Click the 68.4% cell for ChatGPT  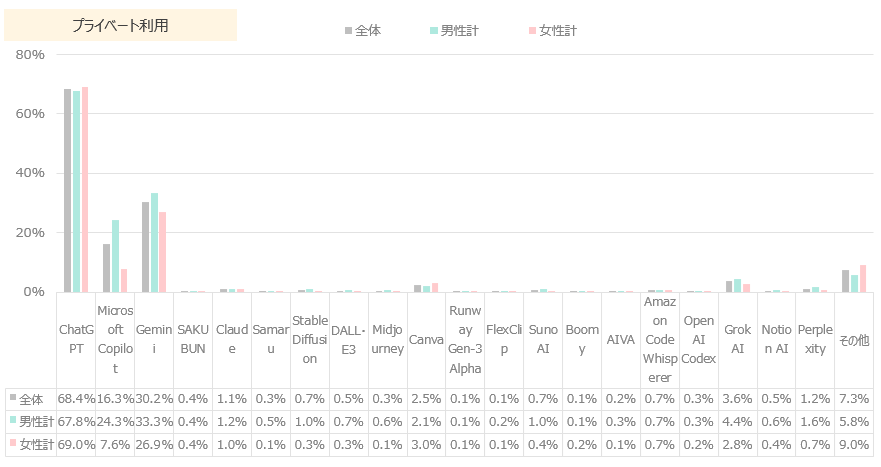[76, 398]
